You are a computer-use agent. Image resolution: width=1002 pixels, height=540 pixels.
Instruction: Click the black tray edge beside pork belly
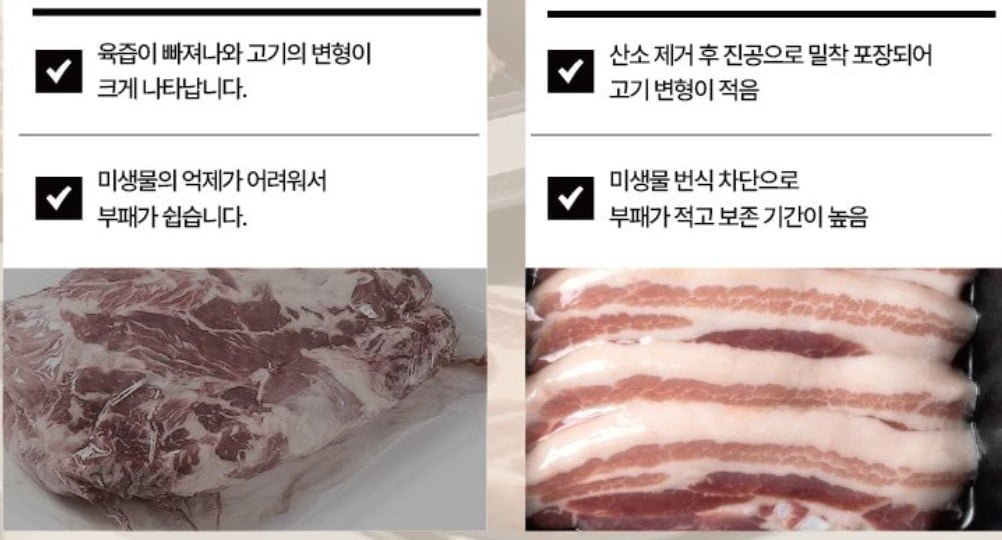tap(987, 396)
